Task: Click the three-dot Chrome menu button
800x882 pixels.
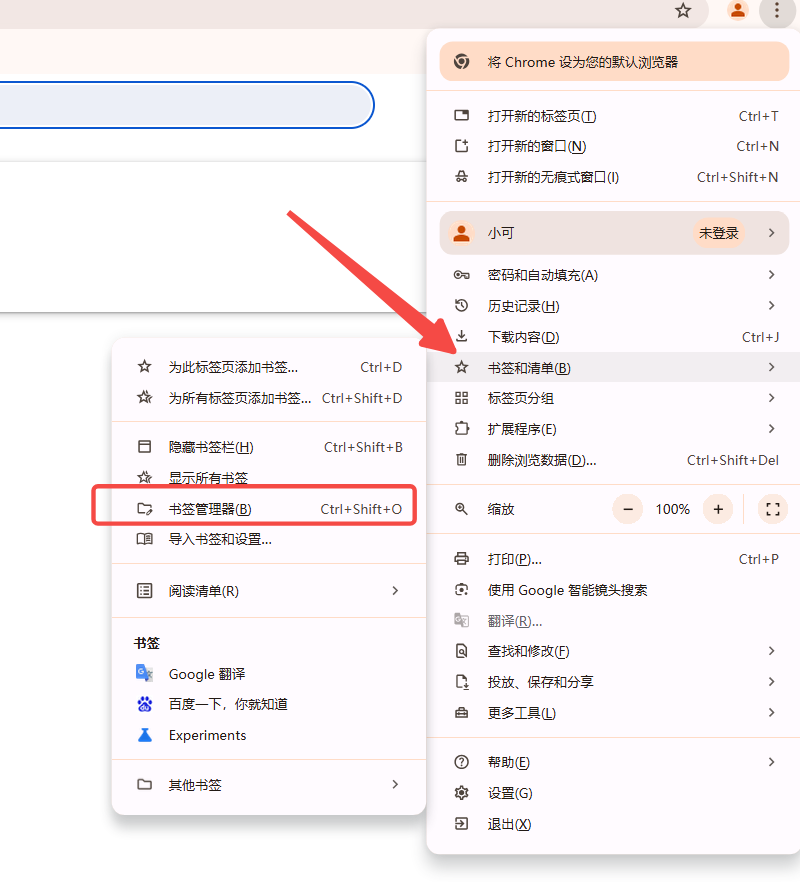Action: point(777,10)
